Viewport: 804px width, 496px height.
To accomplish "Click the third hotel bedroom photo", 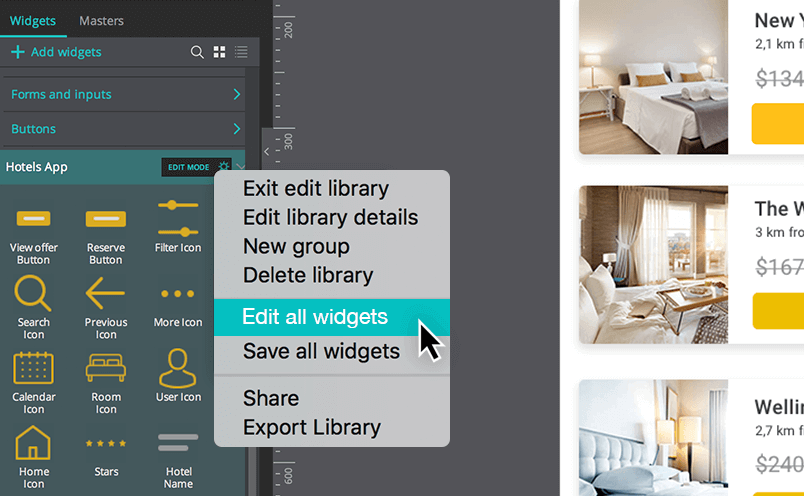I will click(653, 438).
